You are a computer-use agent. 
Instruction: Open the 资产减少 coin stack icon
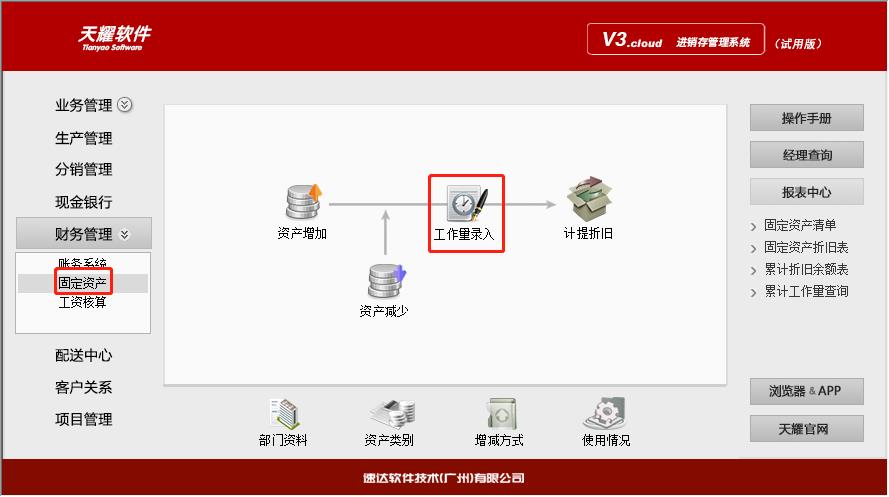coord(387,281)
